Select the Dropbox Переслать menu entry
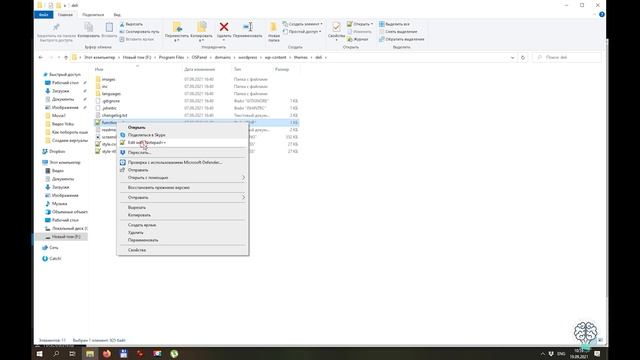The width and height of the screenshot is (640, 360). pos(183,152)
